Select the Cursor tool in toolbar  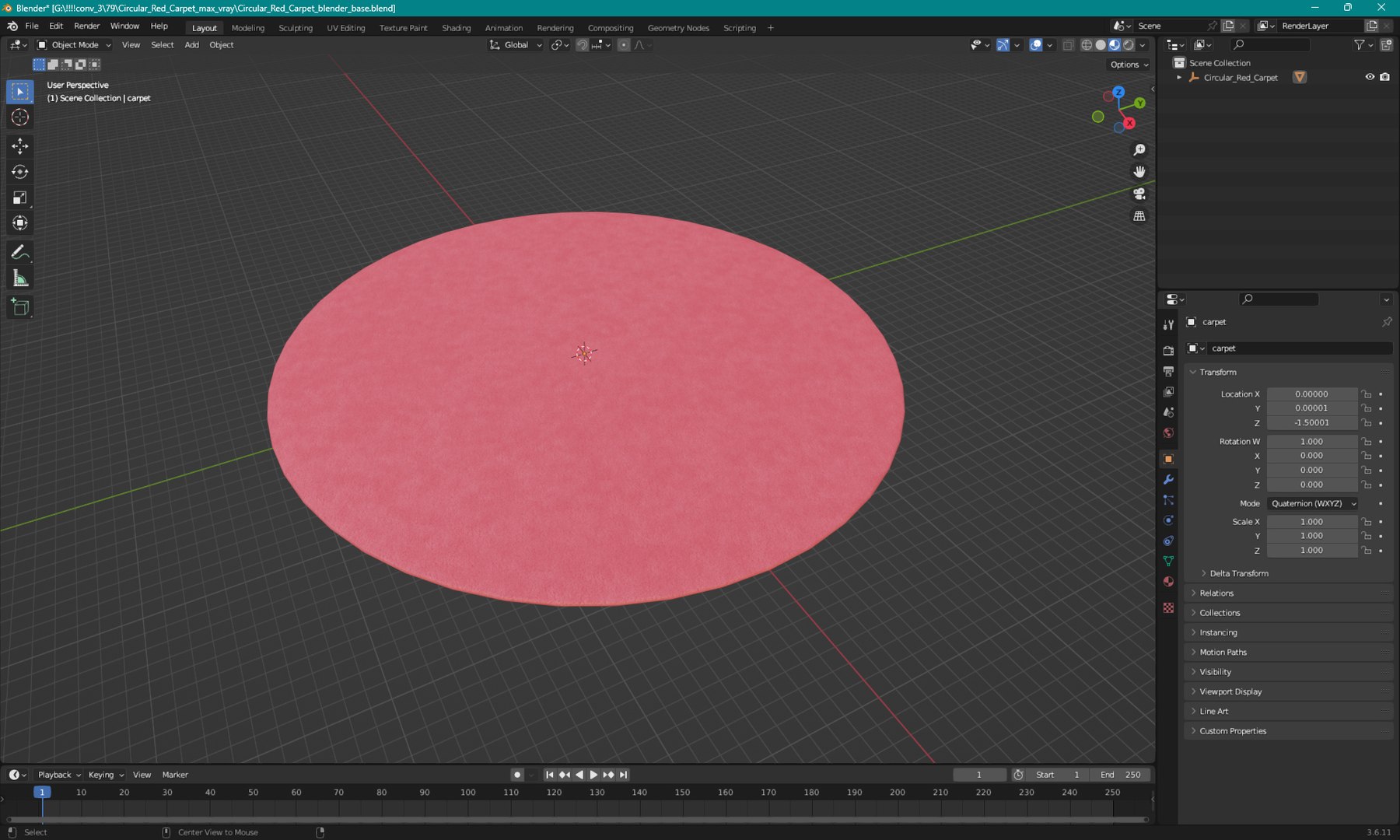pyautogui.click(x=20, y=117)
